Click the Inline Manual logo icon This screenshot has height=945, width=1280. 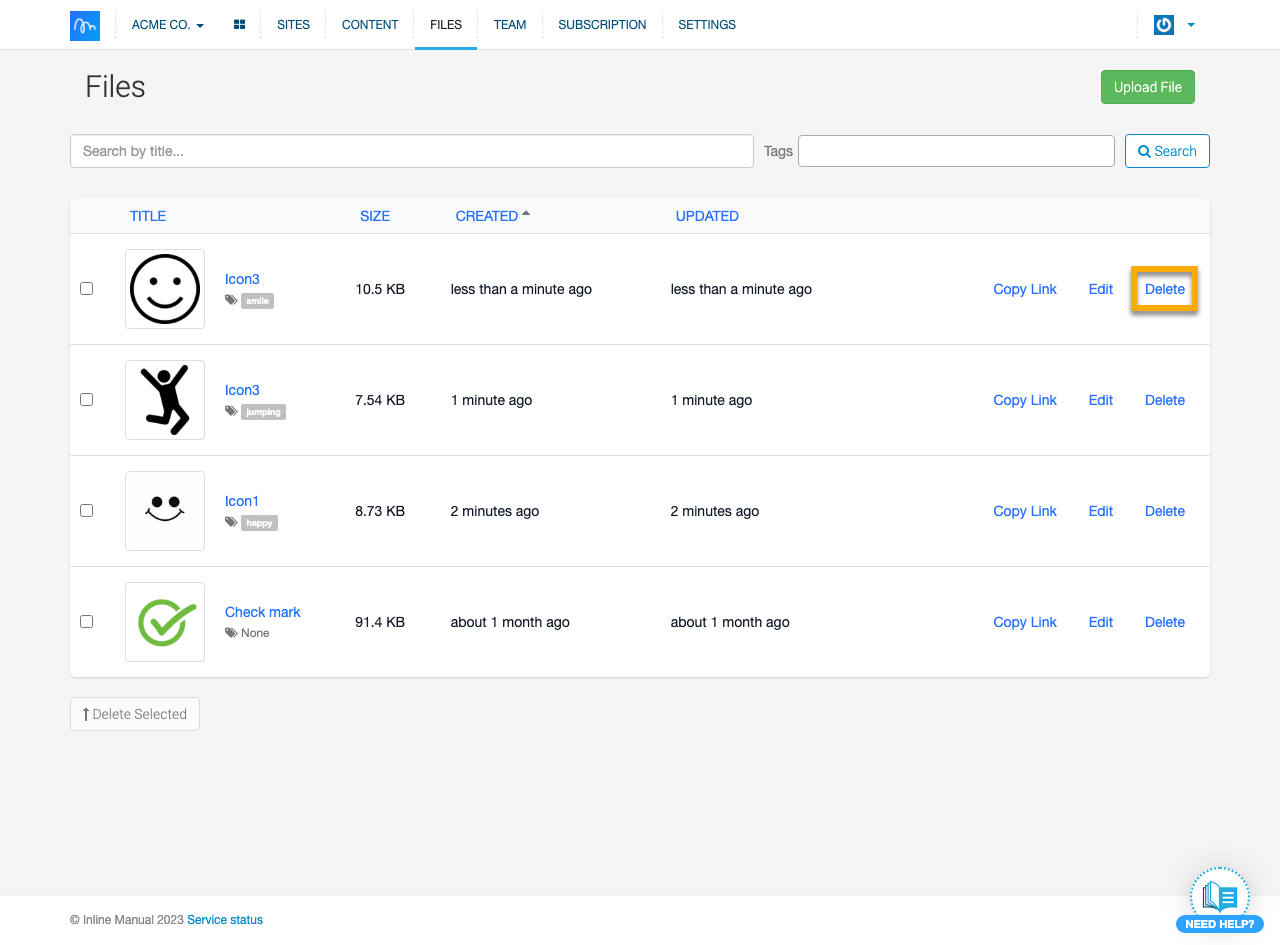(85, 25)
